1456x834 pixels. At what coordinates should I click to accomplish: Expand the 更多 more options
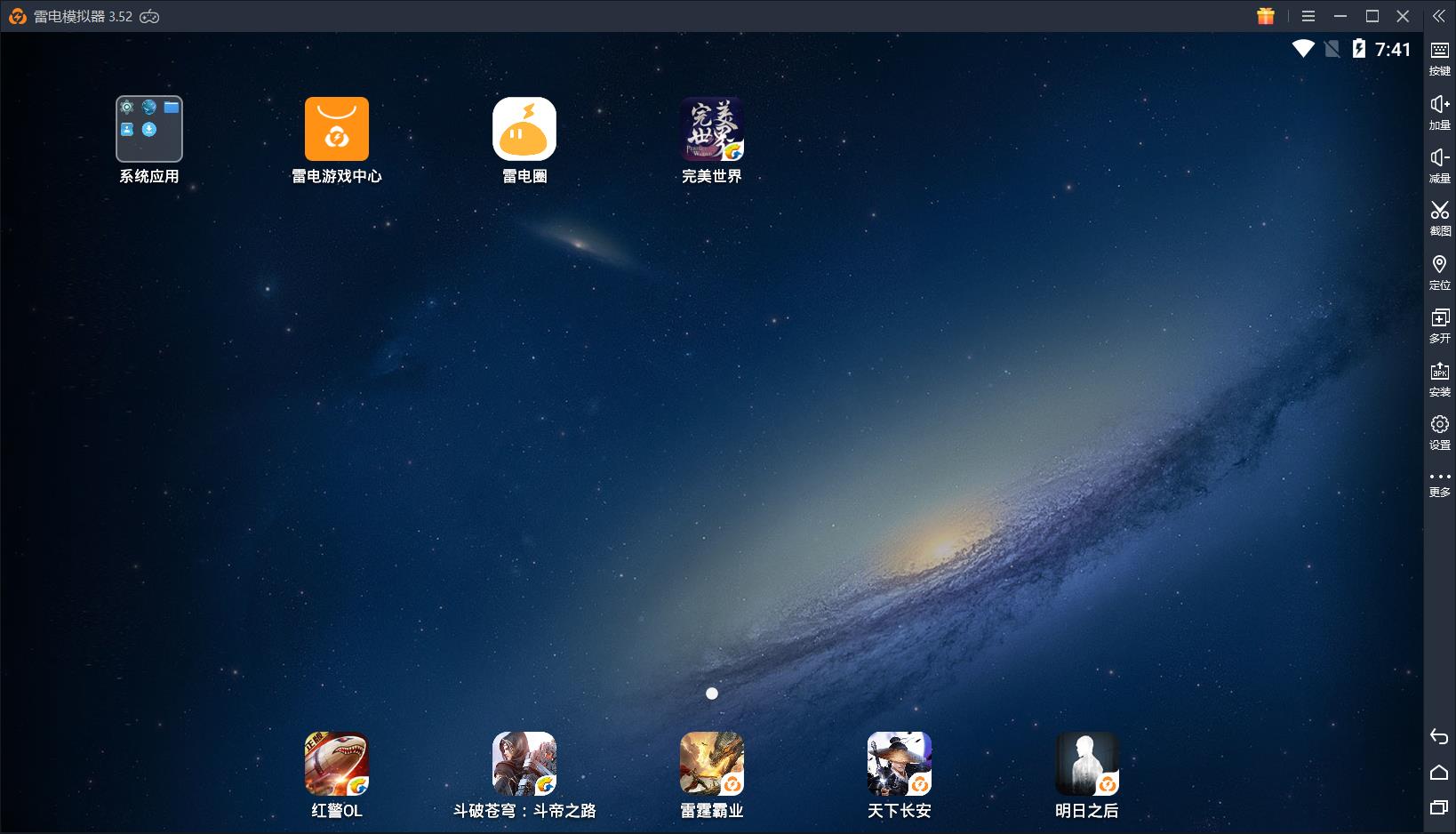coord(1439,484)
